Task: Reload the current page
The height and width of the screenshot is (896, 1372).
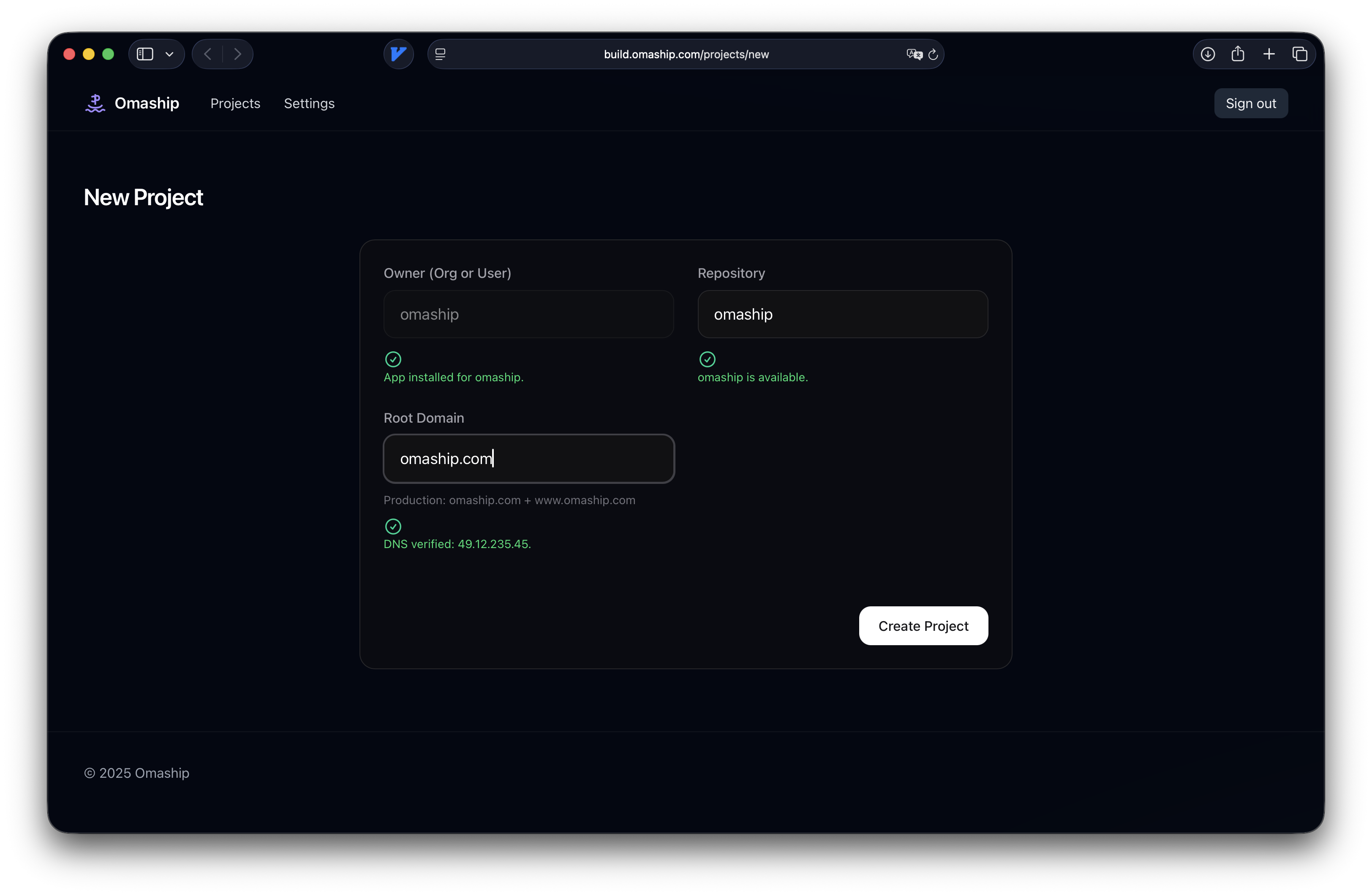Action: [x=933, y=54]
